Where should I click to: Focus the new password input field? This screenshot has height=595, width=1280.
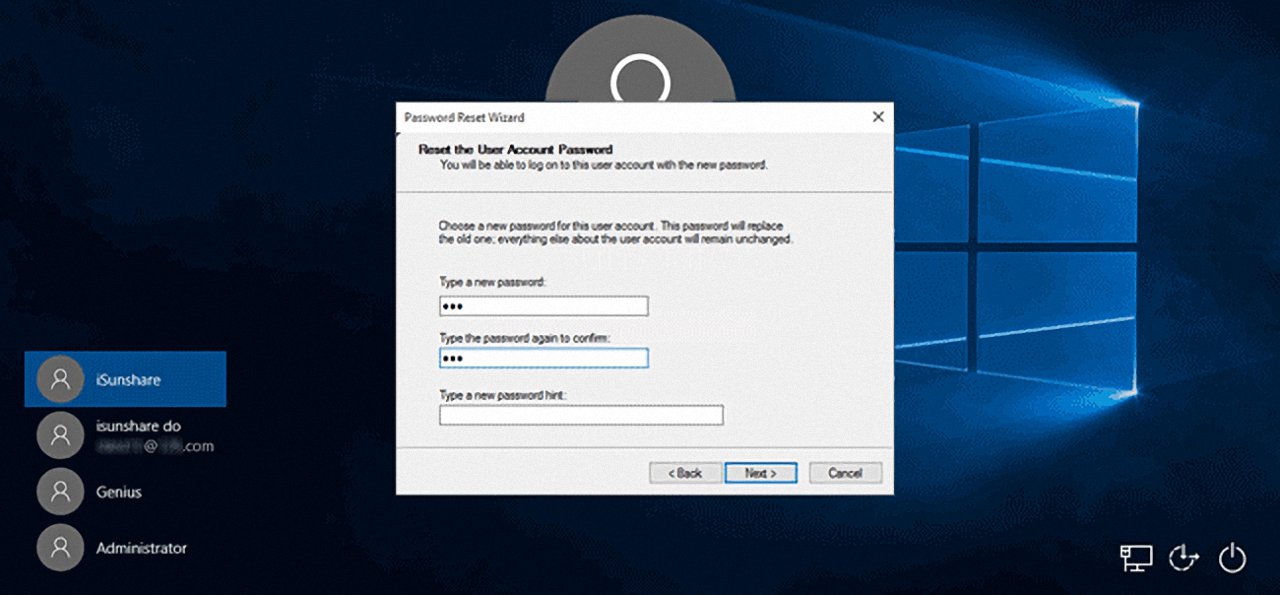[543, 305]
